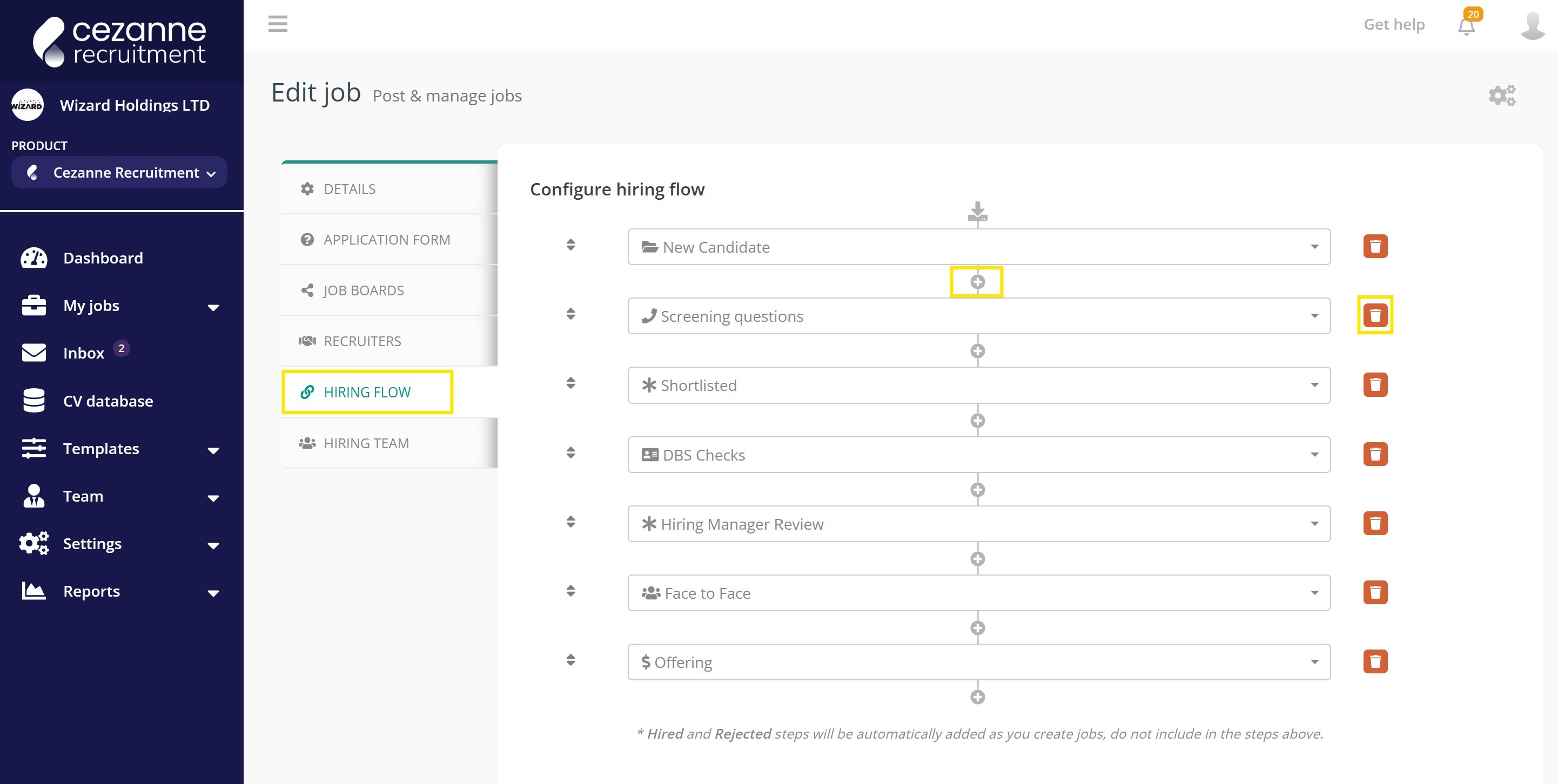Toggle the hamburger sidebar menu
1558x784 pixels.
[x=278, y=24]
